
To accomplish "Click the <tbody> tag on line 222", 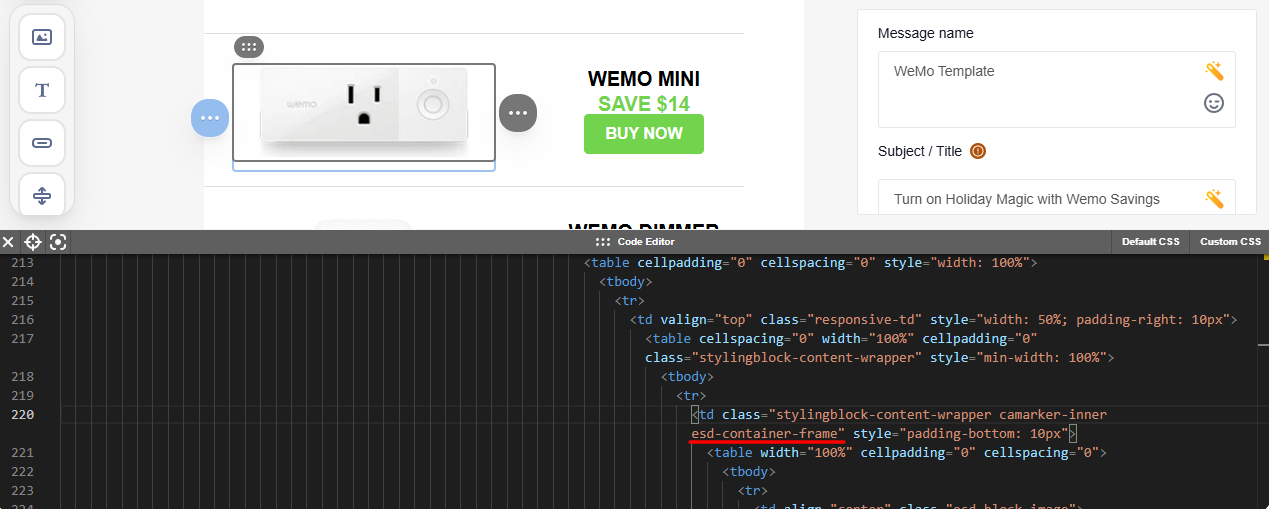I will point(749,471).
